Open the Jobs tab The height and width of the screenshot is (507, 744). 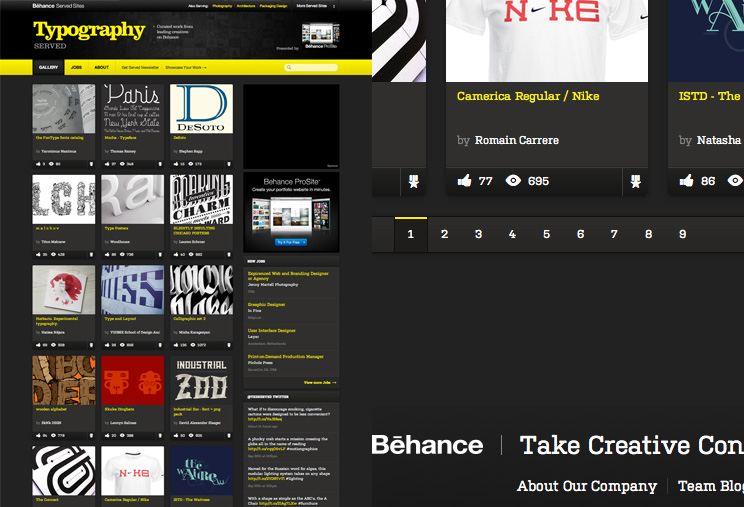click(x=76, y=67)
